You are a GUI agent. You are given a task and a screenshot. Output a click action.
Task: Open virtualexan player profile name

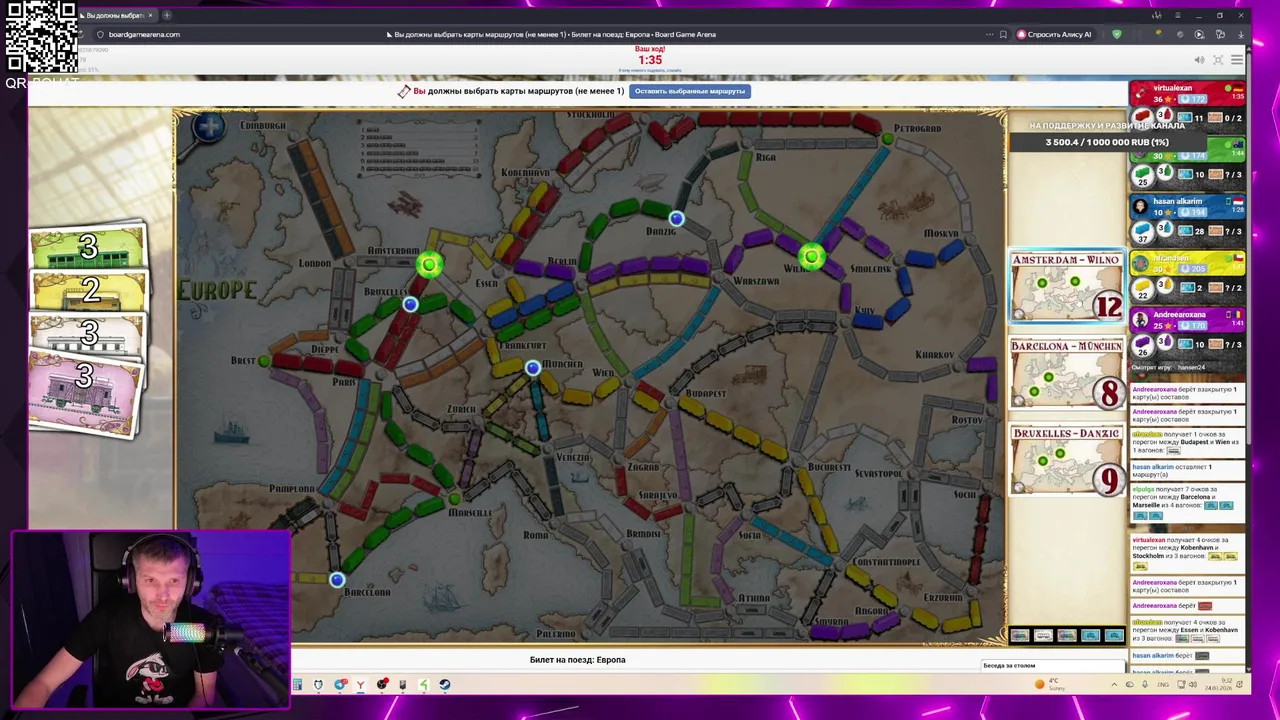1173,88
